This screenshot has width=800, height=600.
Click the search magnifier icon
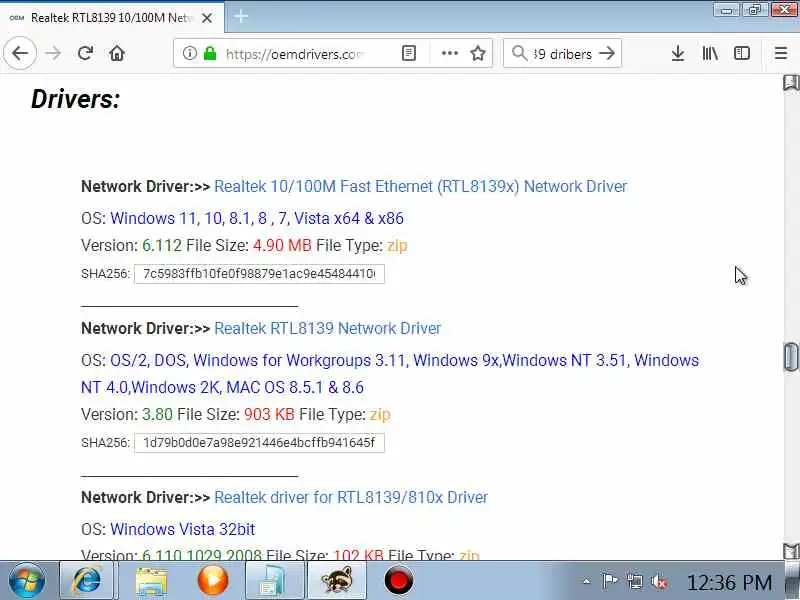click(x=519, y=53)
